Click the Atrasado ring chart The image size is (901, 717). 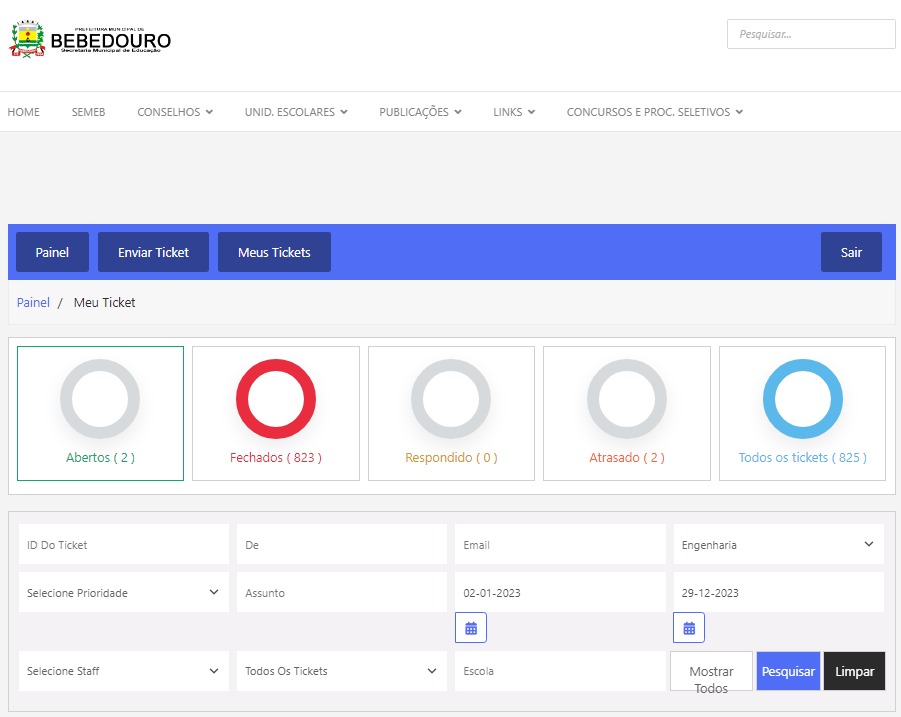pyautogui.click(x=627, y=398)
